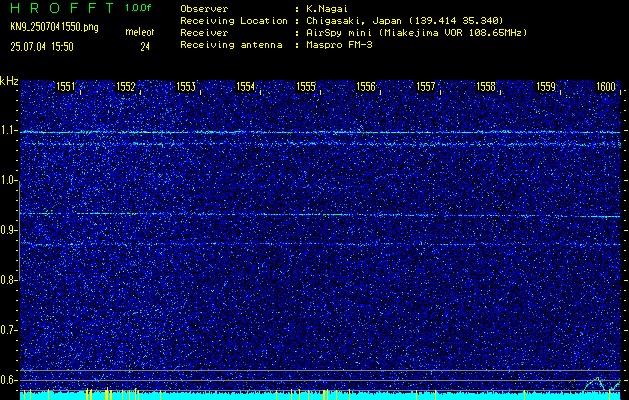Click the 0.9 frequency axis label
The width and height of the screenshot is (629, 400).
click(x=7, y=230)
